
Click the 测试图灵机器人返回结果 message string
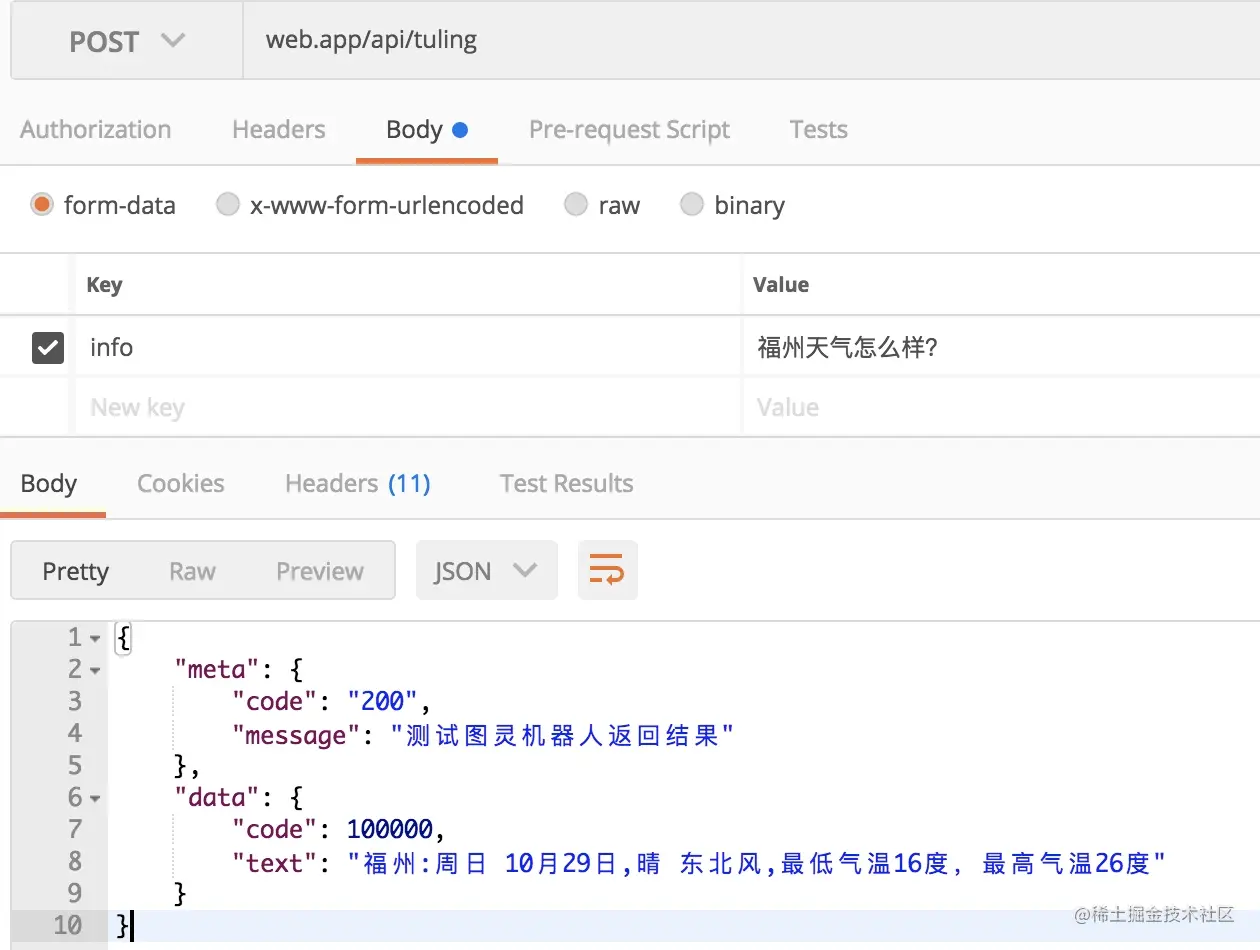(561, 735)
